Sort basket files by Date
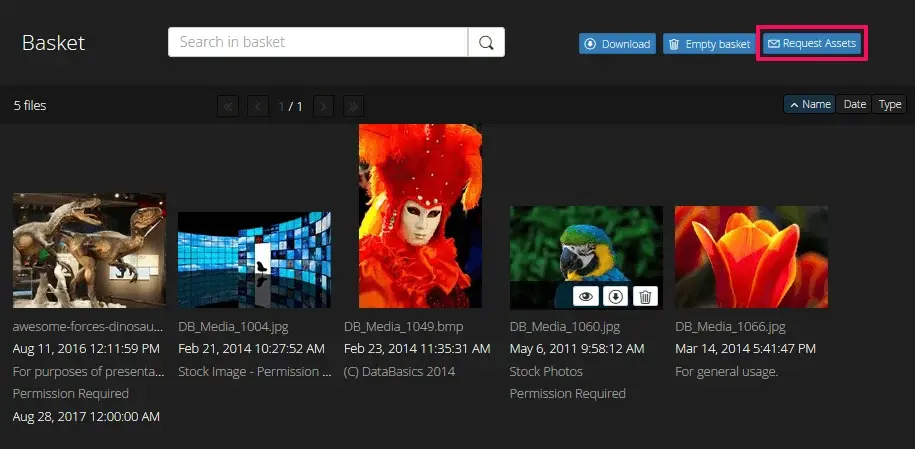This screenshot has height=449, width=915. 855,104
